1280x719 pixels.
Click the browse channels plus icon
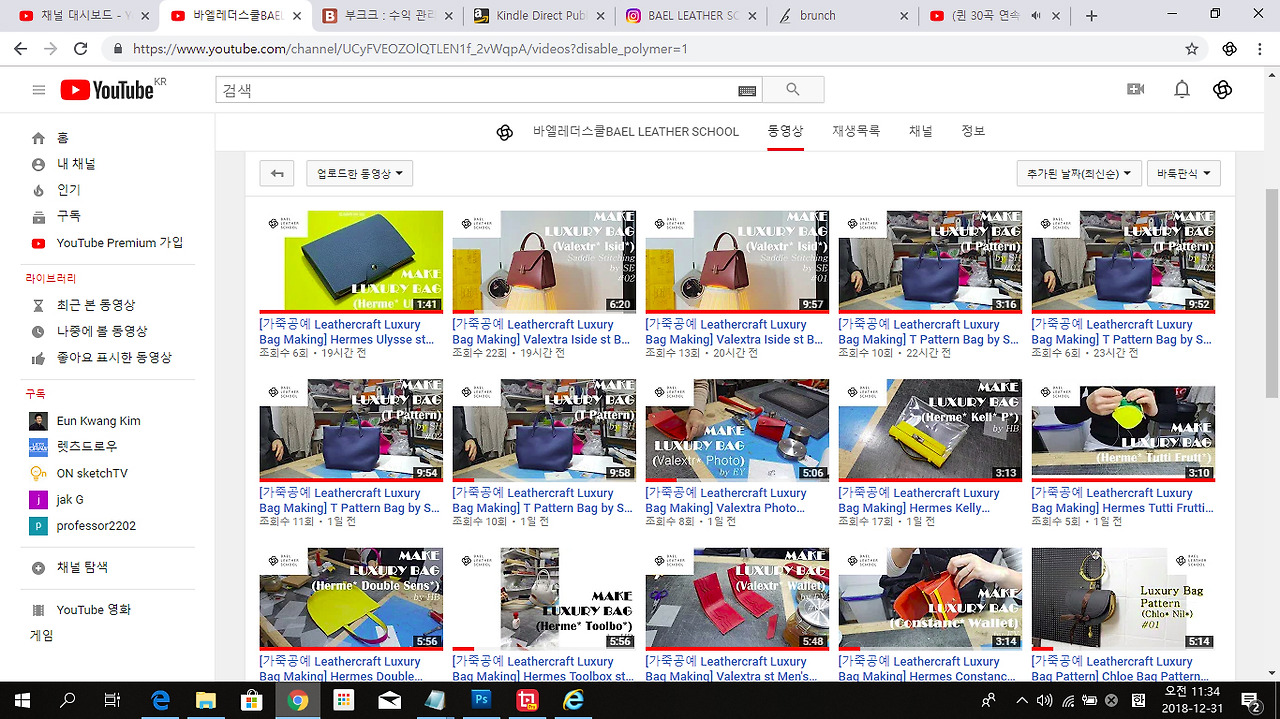pos(39,568)
